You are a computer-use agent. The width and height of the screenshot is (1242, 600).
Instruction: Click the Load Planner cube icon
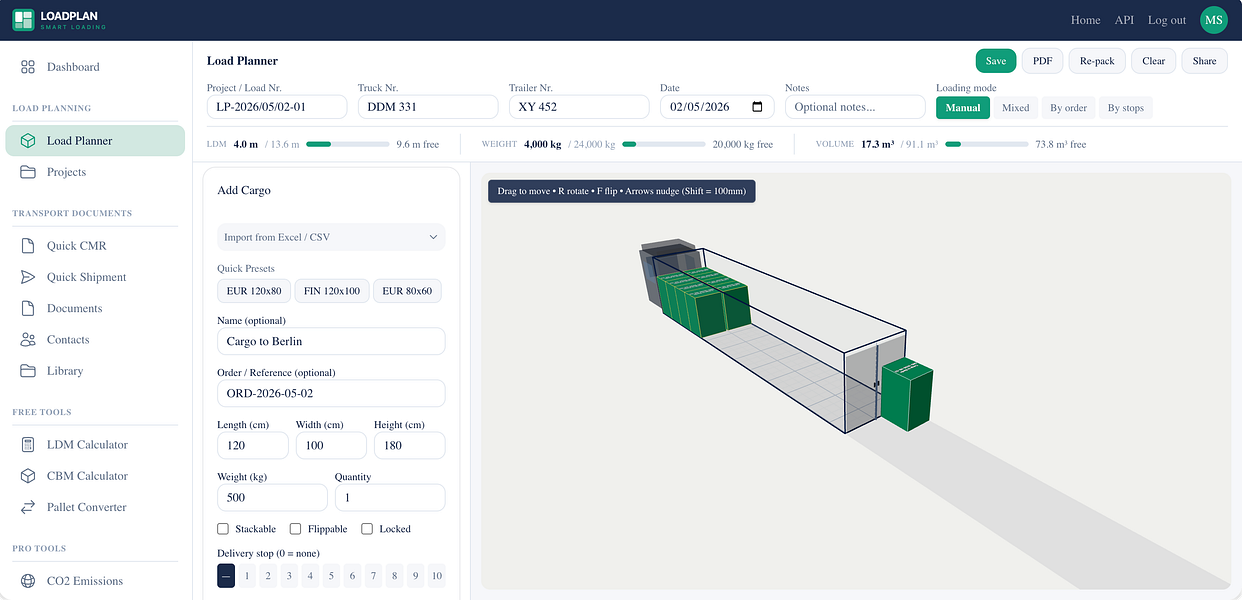tap(28, 141)
